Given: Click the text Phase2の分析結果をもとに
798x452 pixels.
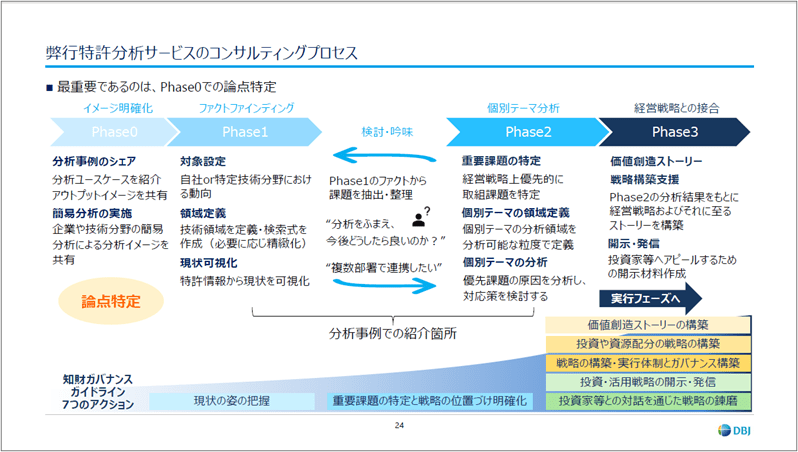Looking at the screenshot, I should pyautogui.click(x=674, y=197).
